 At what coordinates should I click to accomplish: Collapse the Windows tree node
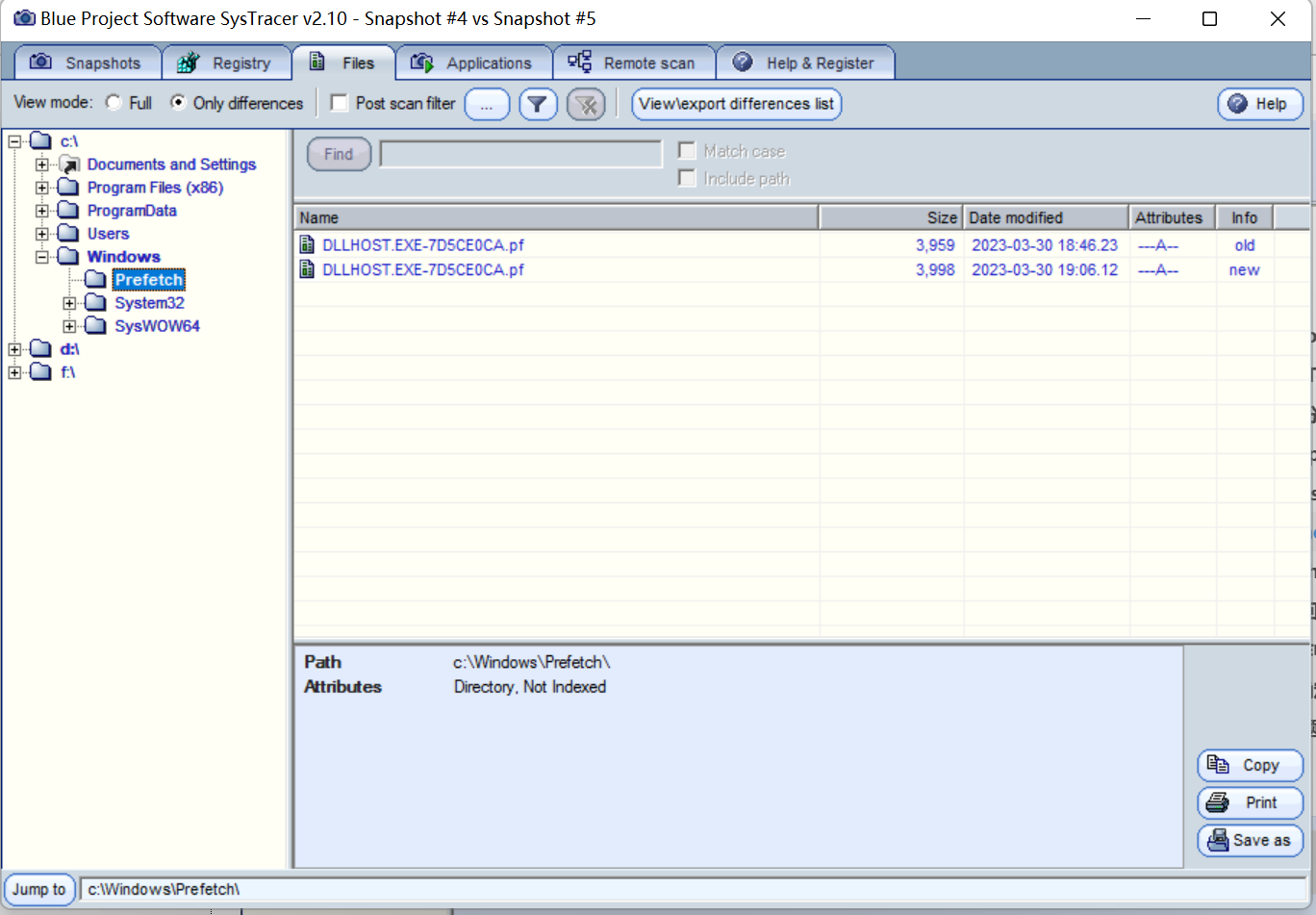pos(41,257)
